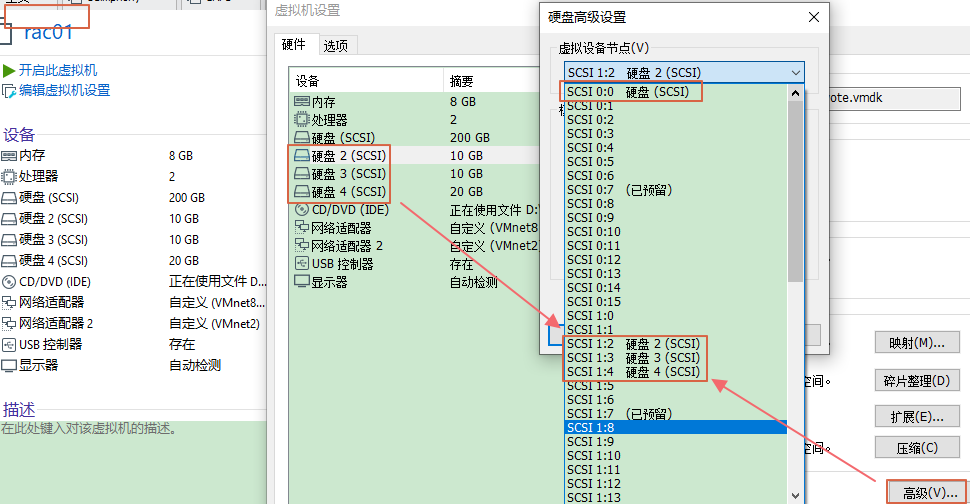
Task: Close the 硬盘高级设置 dialog
Action: point(814,17)
